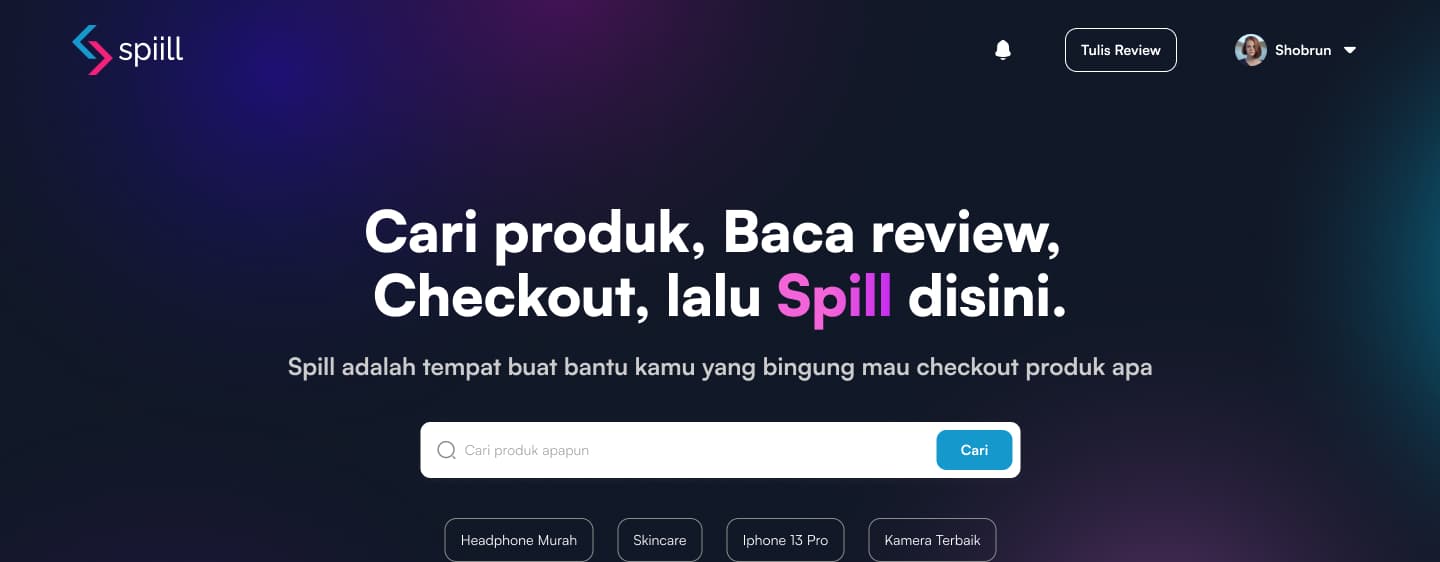Expand the account dropdown arrow
Image resolution: width=1440 pixels, height=562 pixels.
click(1350, 50)
